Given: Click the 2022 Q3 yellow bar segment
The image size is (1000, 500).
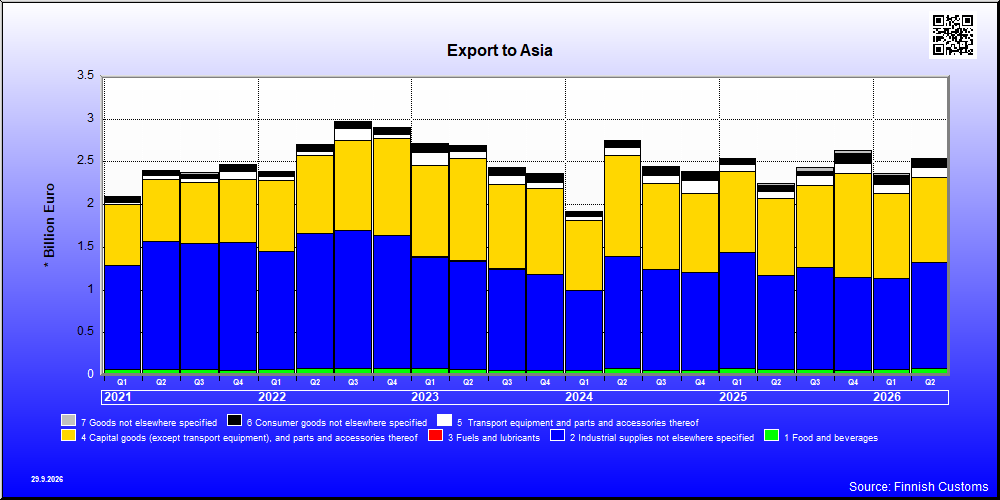Looking at the screenshot, I should [x=354, y=185].
